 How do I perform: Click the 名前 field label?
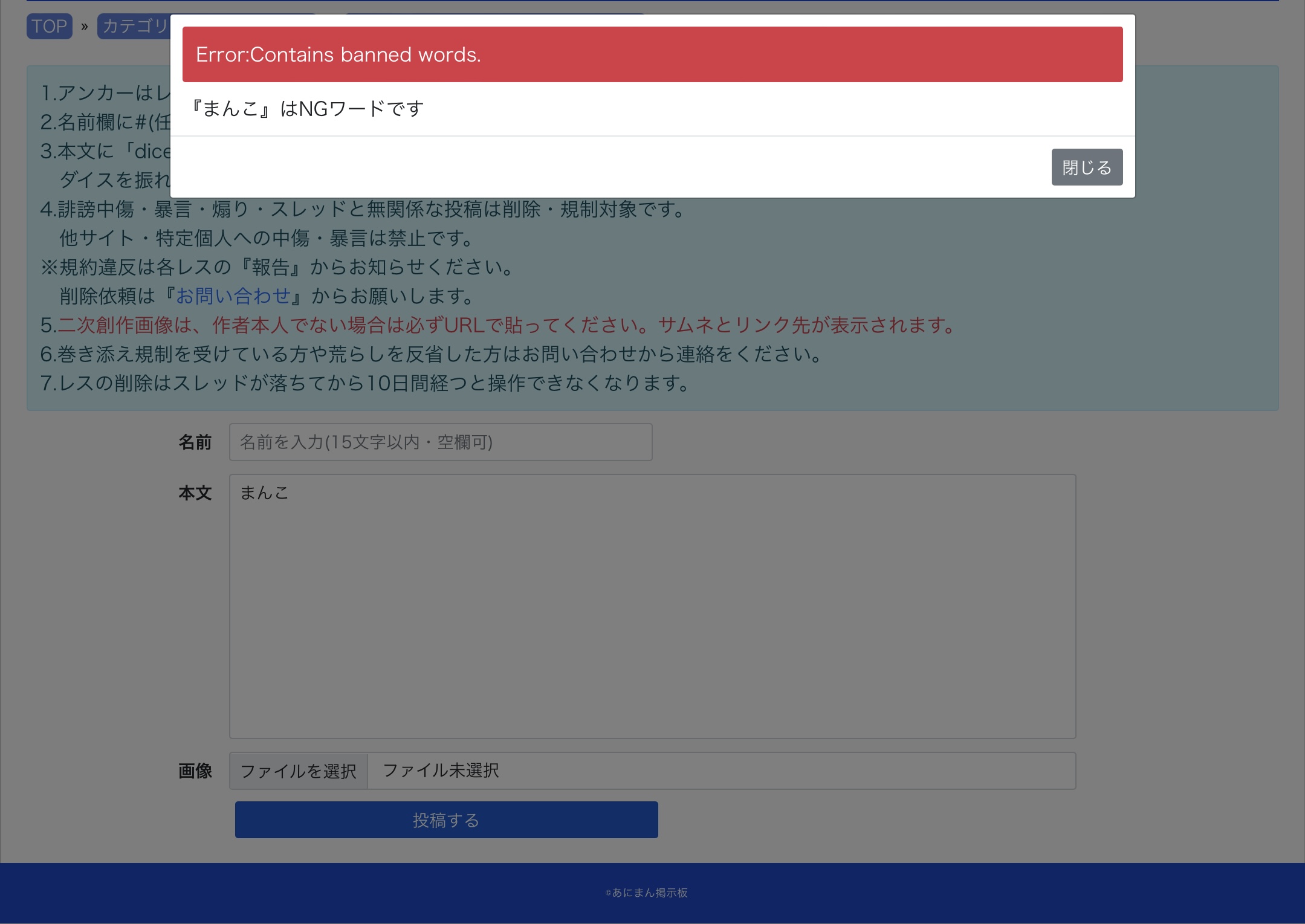[x=195, y=442]
